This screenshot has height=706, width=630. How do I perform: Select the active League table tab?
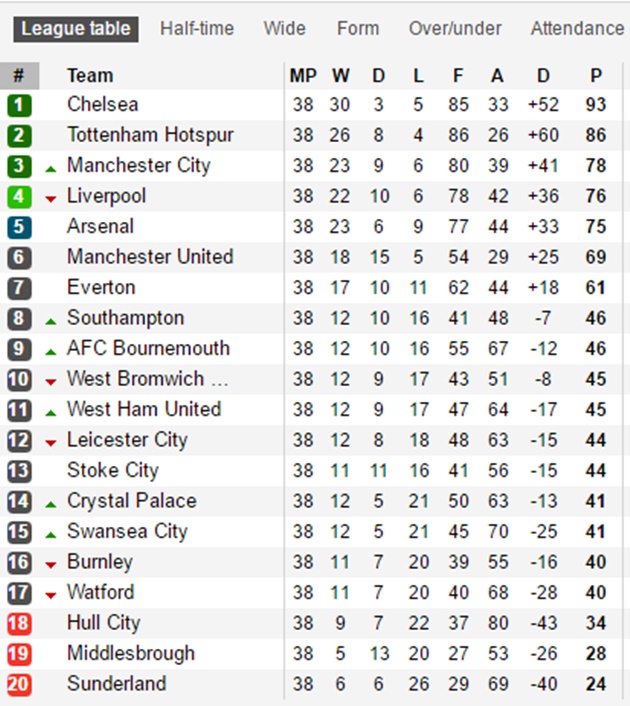76,29
